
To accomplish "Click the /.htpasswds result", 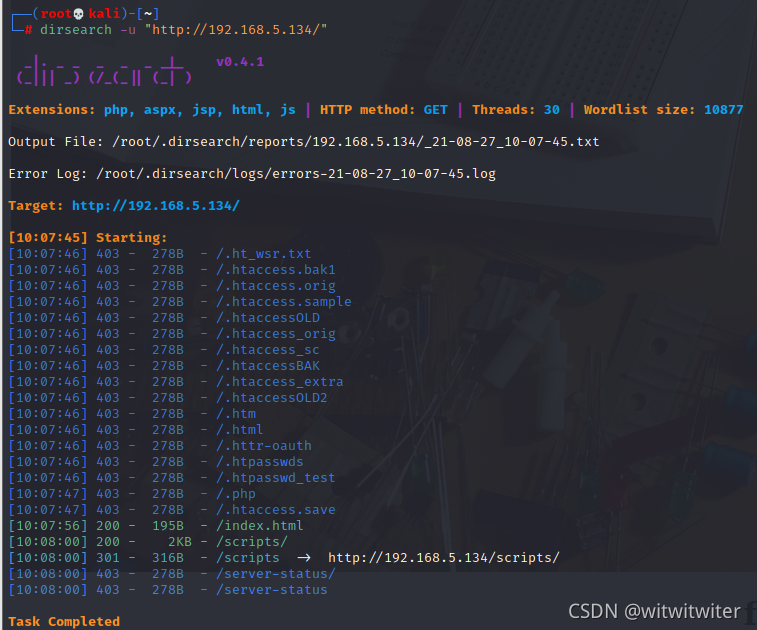I will click(x=260, y=462).
